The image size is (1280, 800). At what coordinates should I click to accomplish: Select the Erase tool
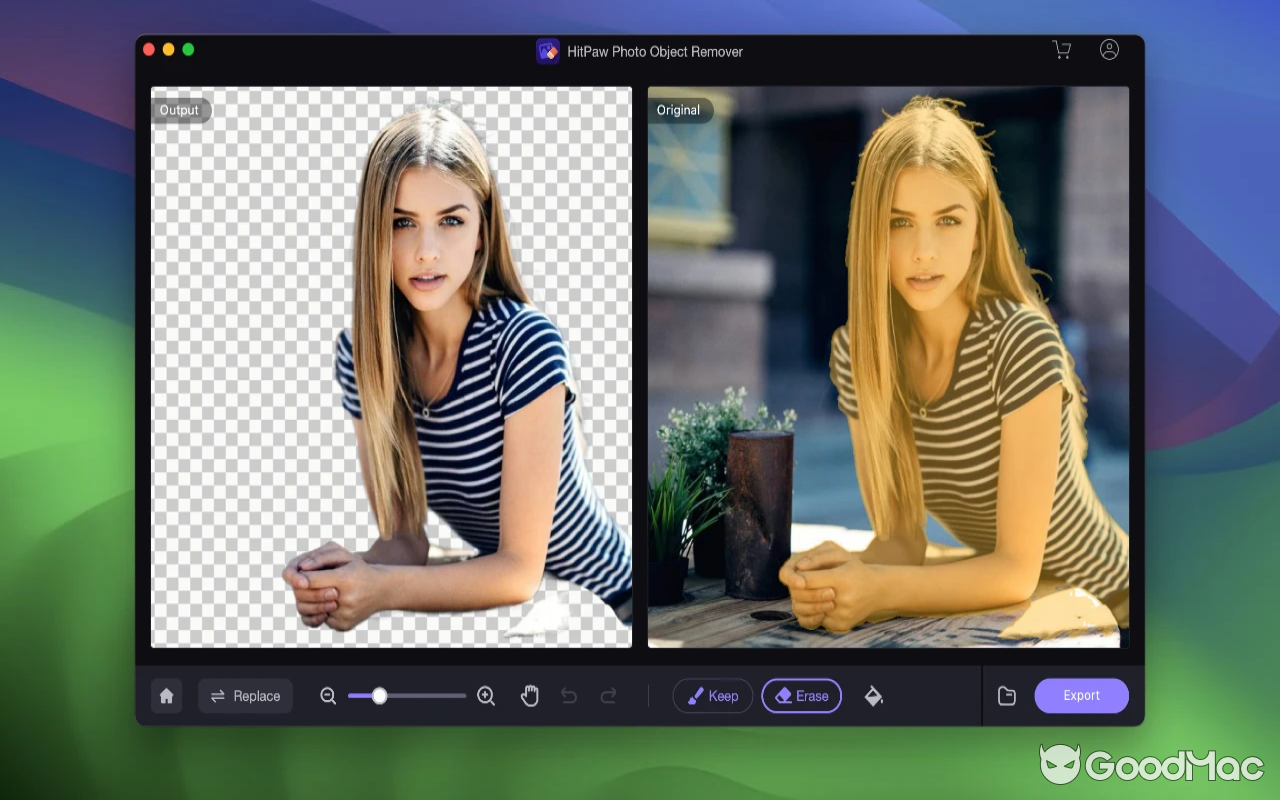tap(801, 695)
